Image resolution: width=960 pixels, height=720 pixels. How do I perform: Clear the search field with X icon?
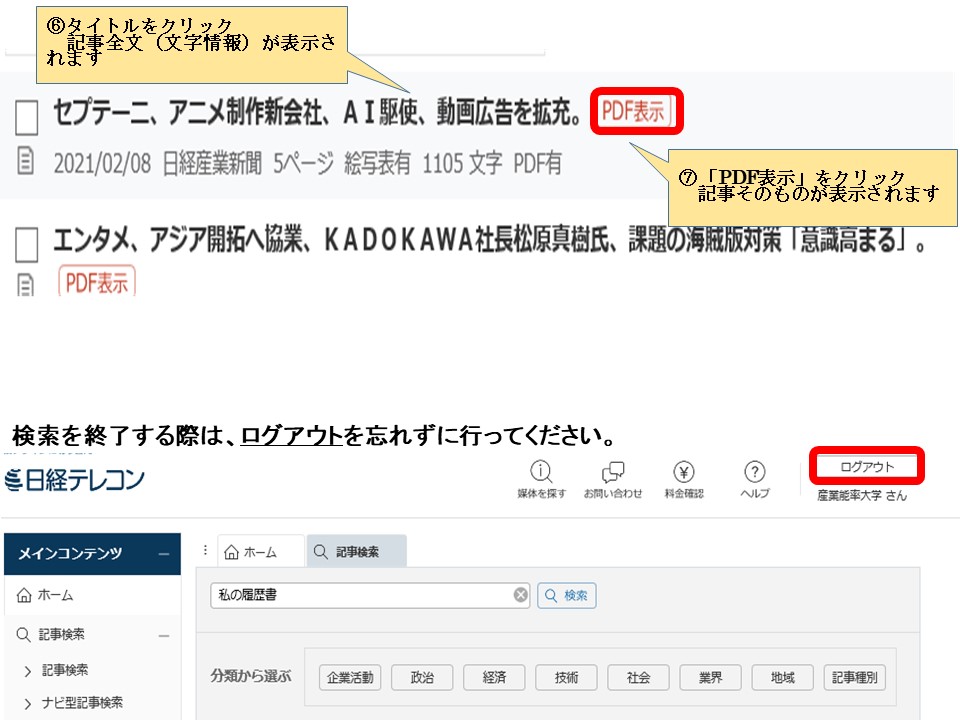click(520, 595)
